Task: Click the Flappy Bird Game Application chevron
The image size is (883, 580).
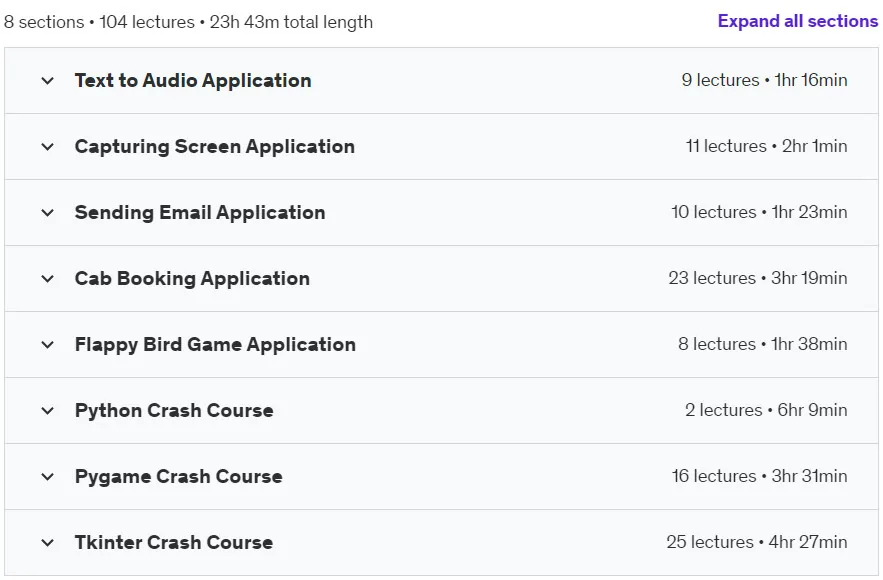Action: pyautogui.click(x=48, y=345)
